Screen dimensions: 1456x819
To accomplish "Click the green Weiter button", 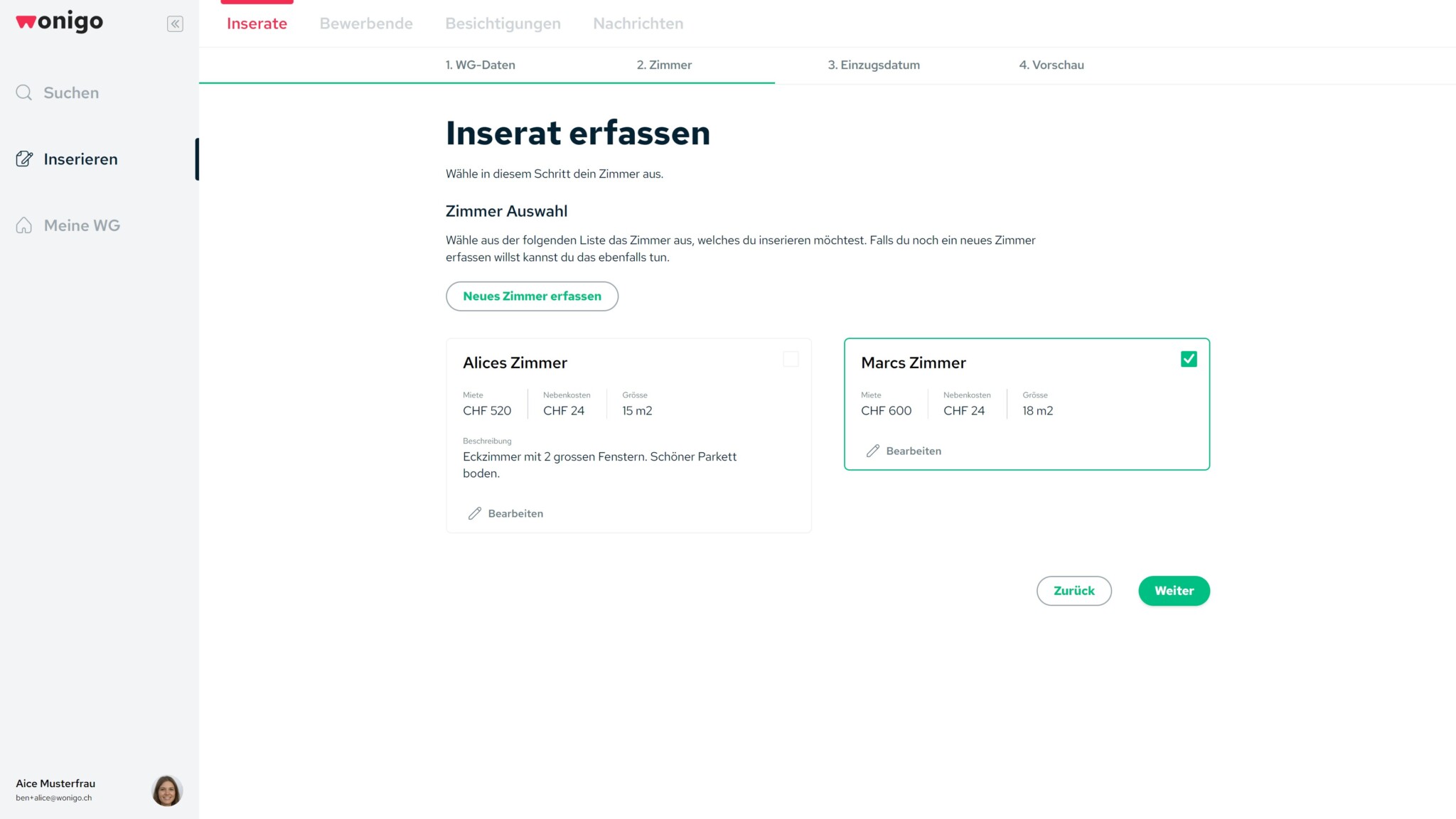I will 1174,591.
